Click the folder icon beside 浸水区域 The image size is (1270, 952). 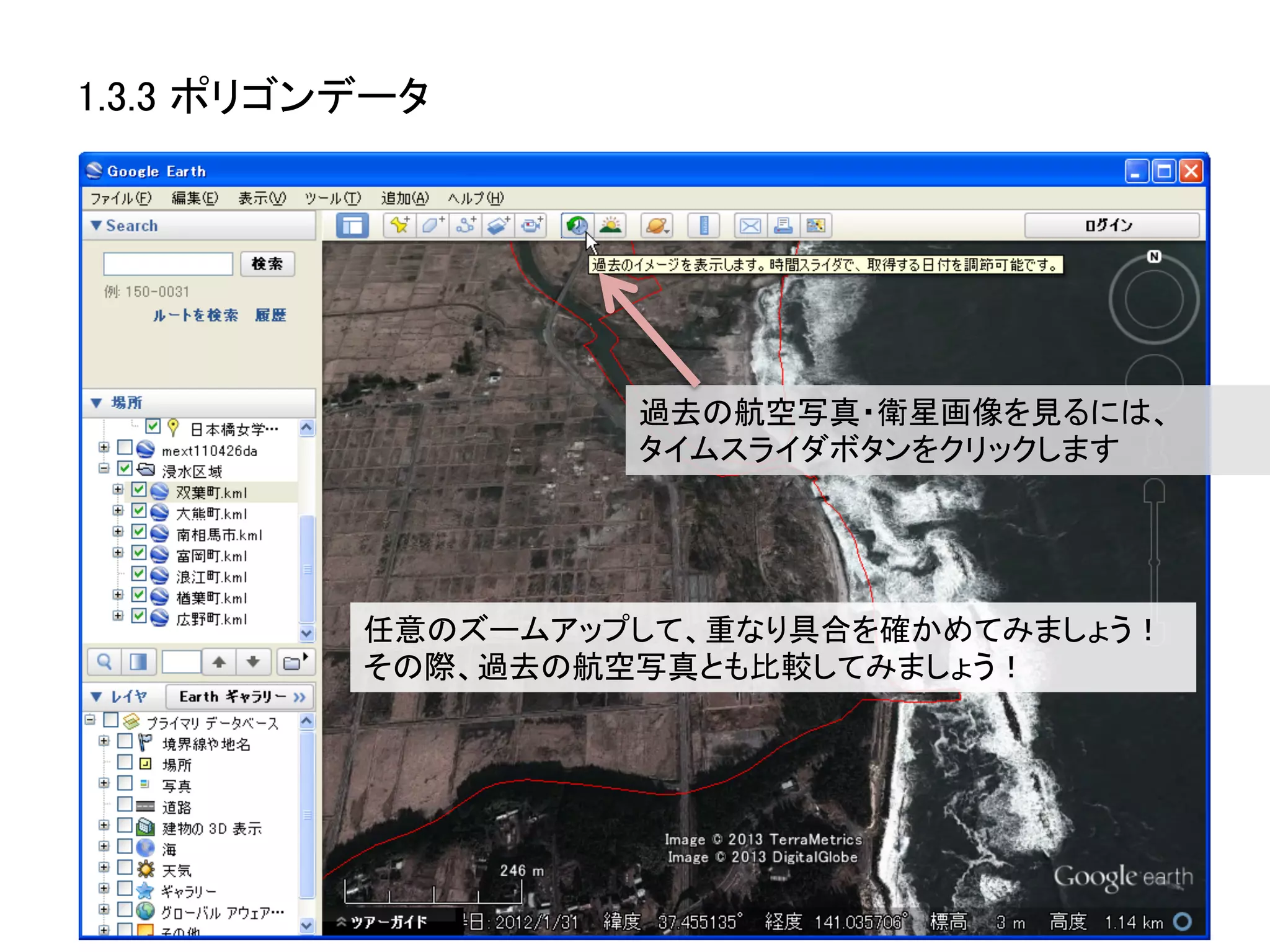pos(146,470)
